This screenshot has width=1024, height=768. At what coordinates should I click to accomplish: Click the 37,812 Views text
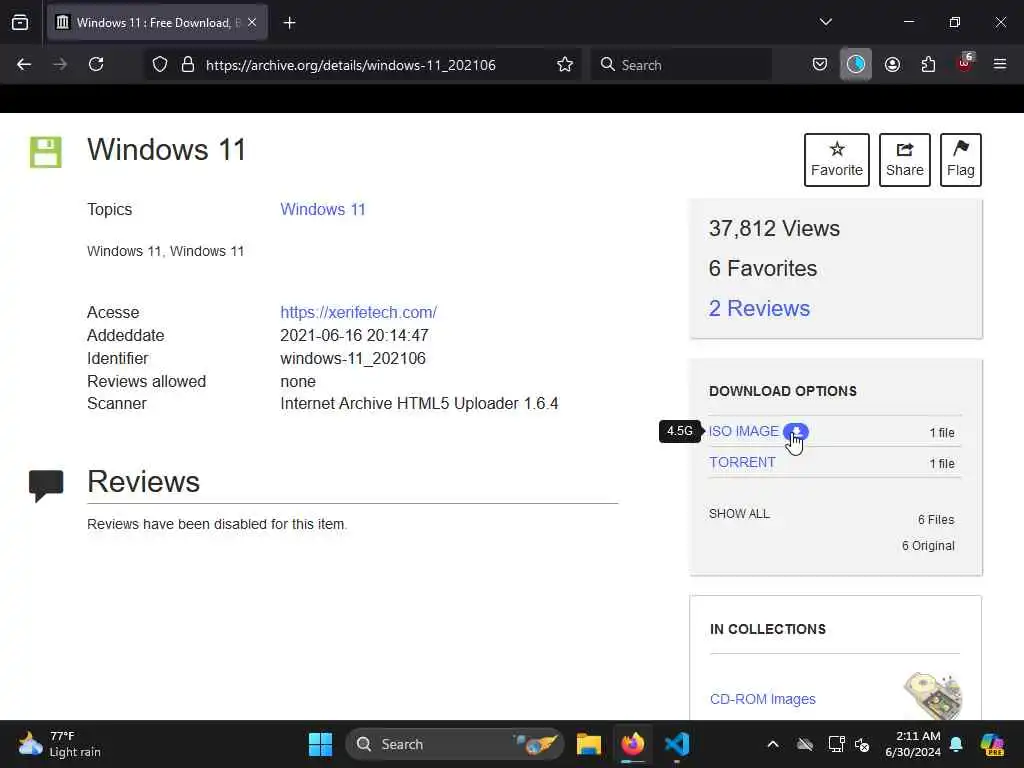774,229
